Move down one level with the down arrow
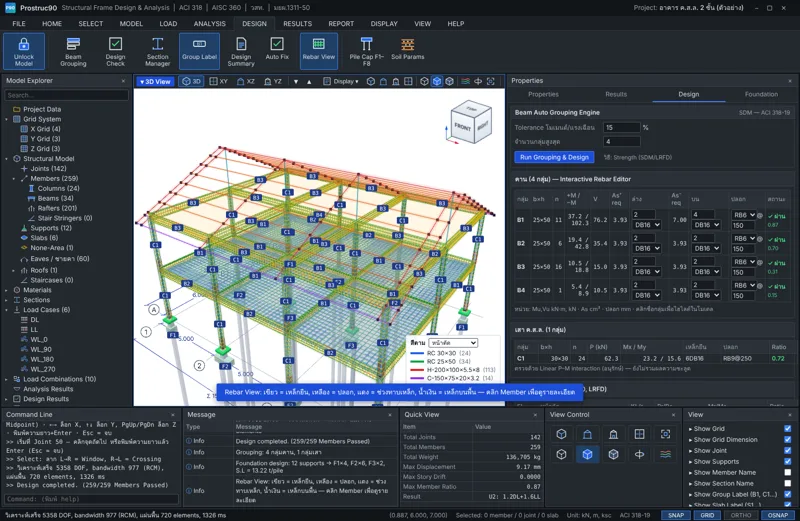The height and width of the screenshot is (521, 800). pyautogui.click(x=296, y=82)
